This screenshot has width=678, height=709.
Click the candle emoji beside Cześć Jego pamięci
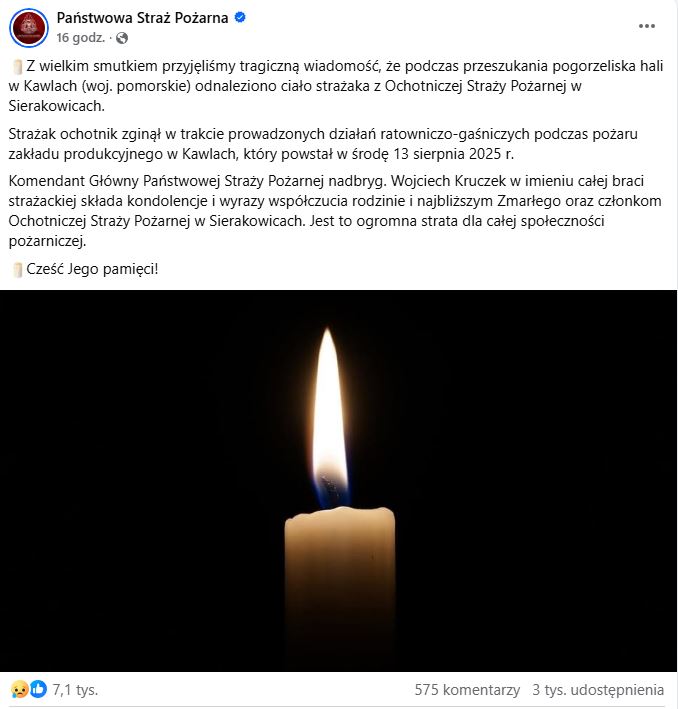point(17,270)
